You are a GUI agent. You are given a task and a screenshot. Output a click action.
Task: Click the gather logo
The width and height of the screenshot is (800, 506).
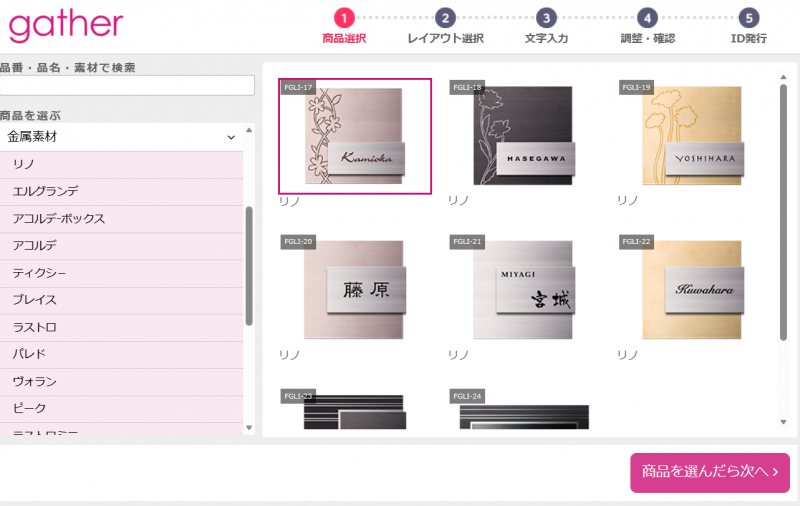[x=66, y=25]
